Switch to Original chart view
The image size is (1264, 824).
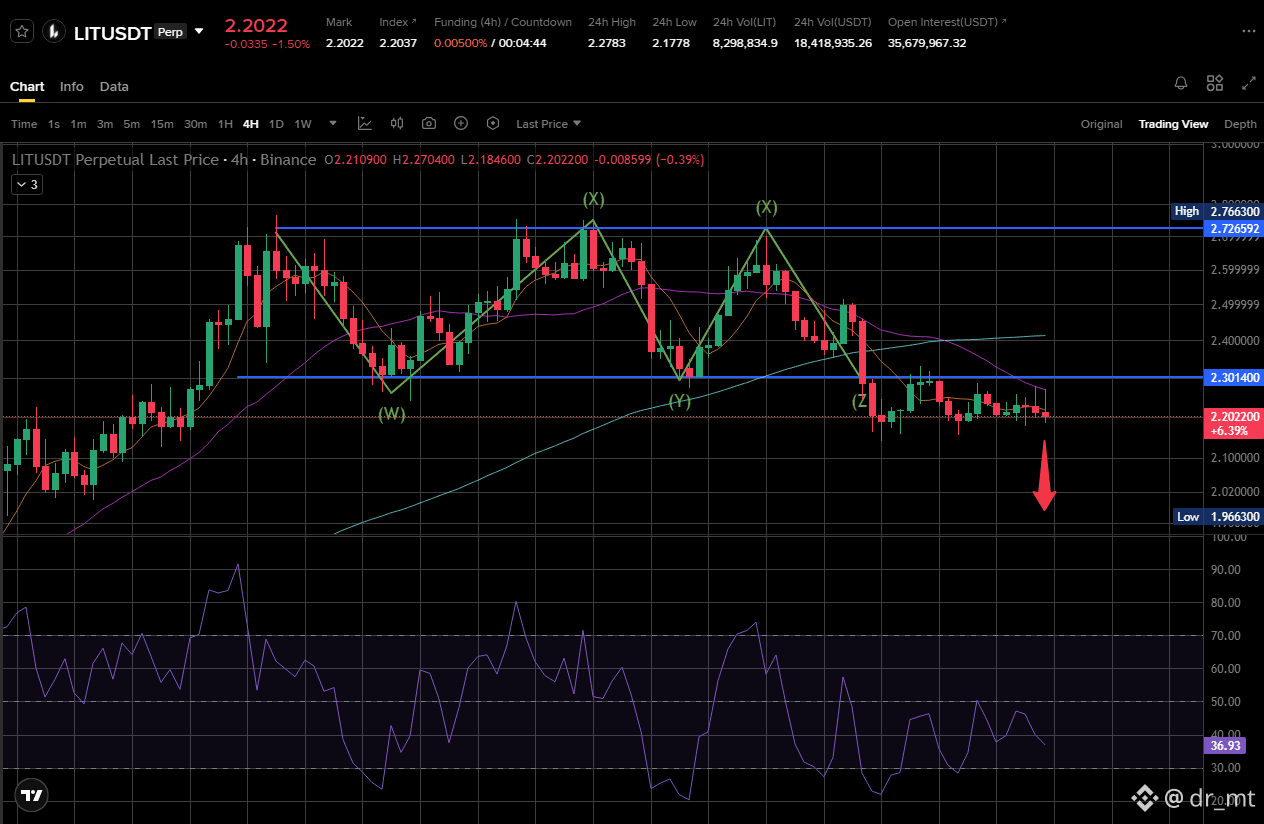[x=1101, y=124]
